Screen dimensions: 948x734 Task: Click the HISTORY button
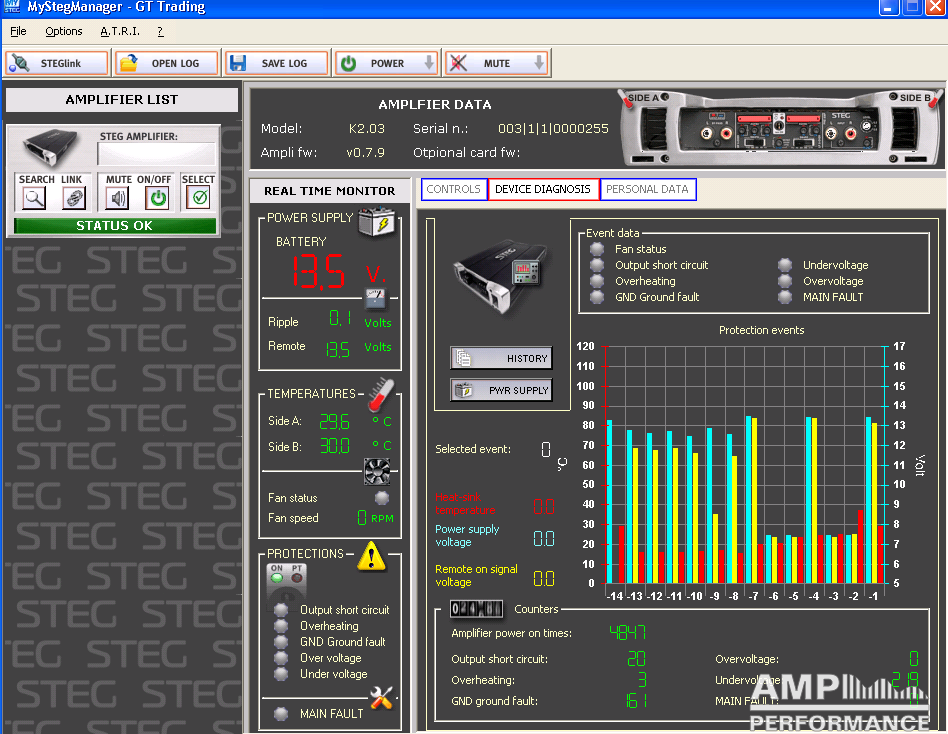501,358
